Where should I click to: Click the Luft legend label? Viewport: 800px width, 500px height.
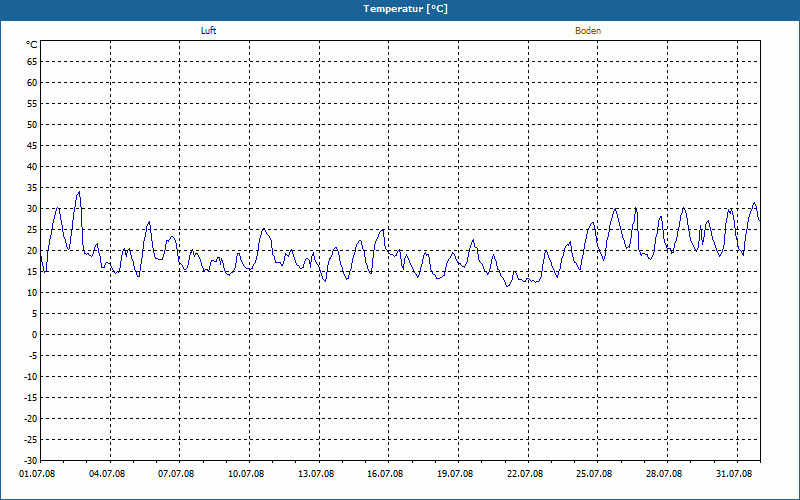[x=208, y=31]
